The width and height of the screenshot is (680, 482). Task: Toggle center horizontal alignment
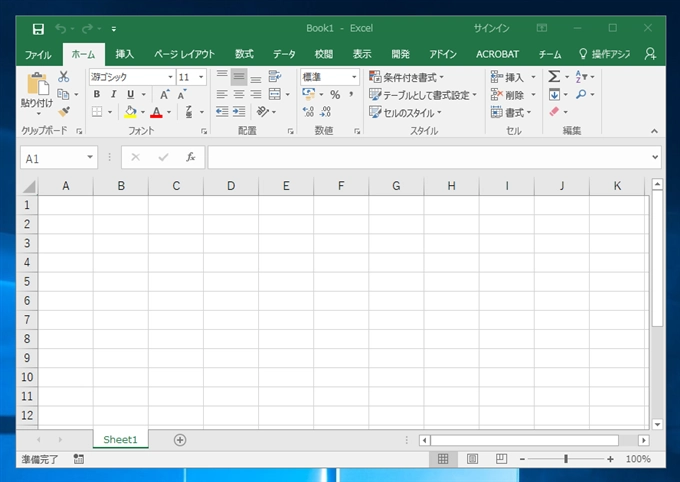click(x=239, y=94)
